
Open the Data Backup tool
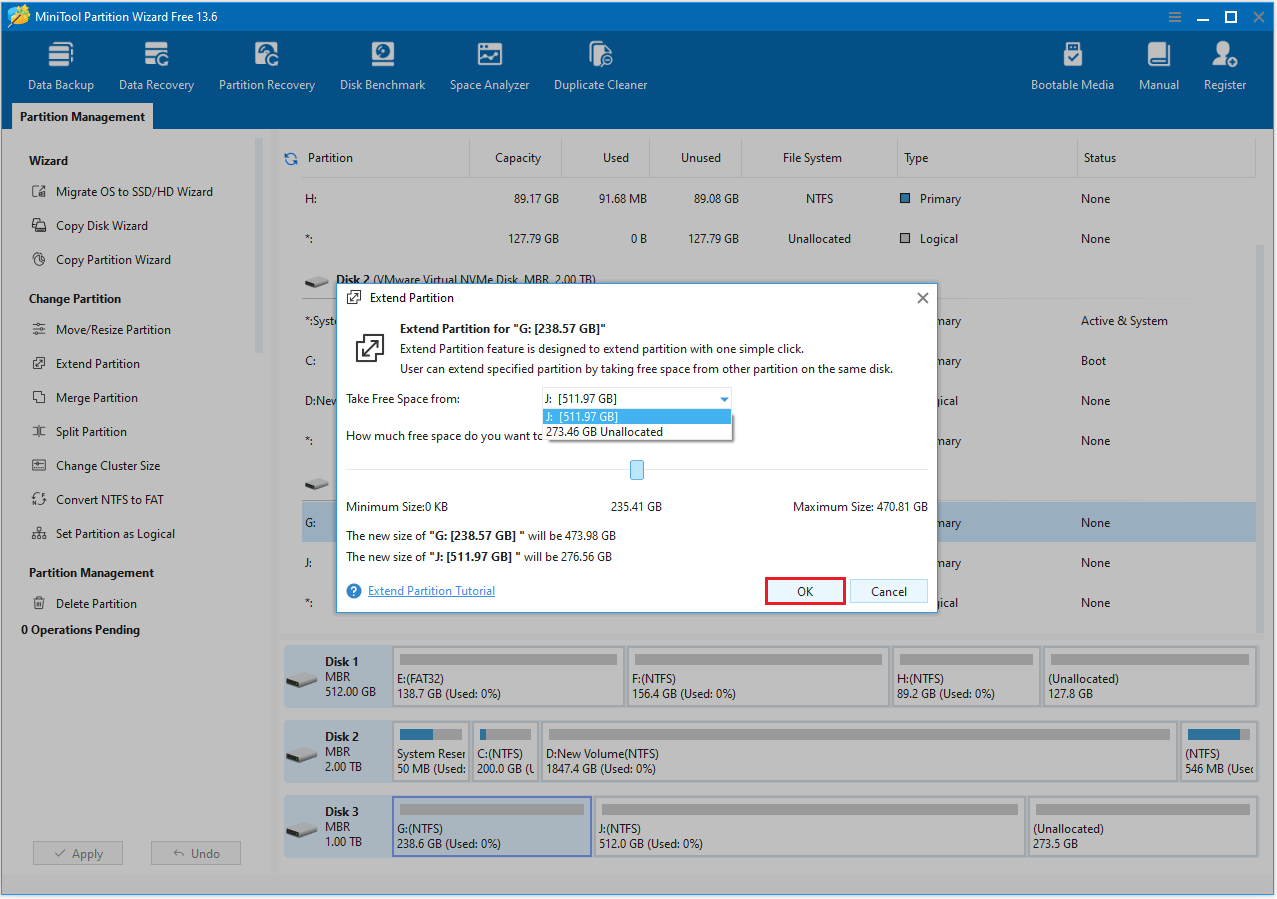(60, 63)
